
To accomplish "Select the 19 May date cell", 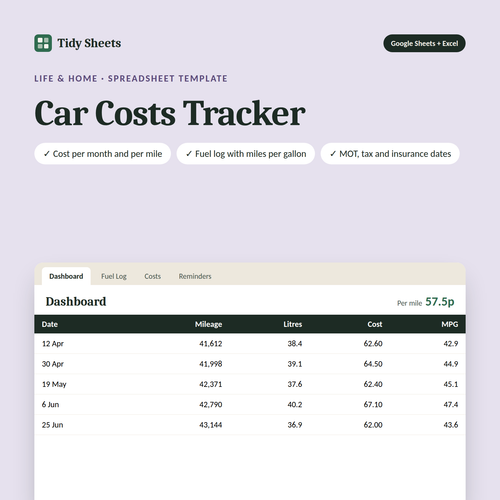I will [x=54, y=384].
